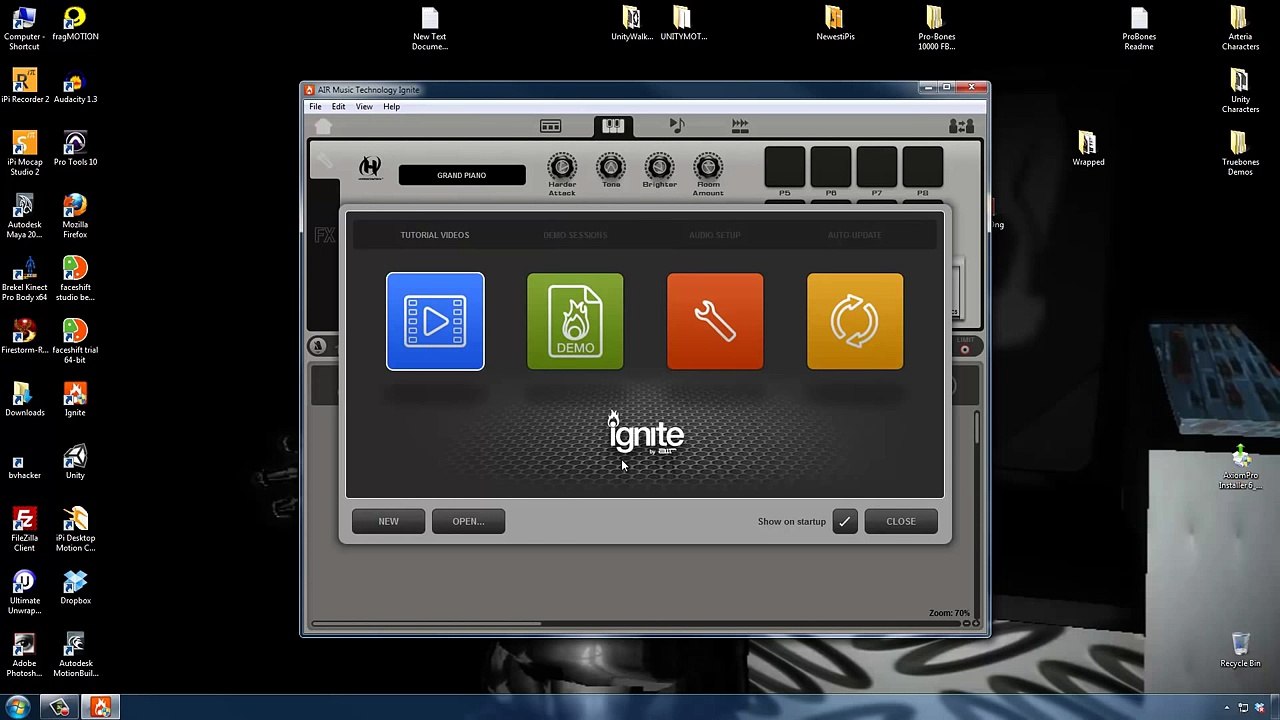Screen dimensions: 1280x720
Task: Open the Windows Start menu
Action: 18,708
